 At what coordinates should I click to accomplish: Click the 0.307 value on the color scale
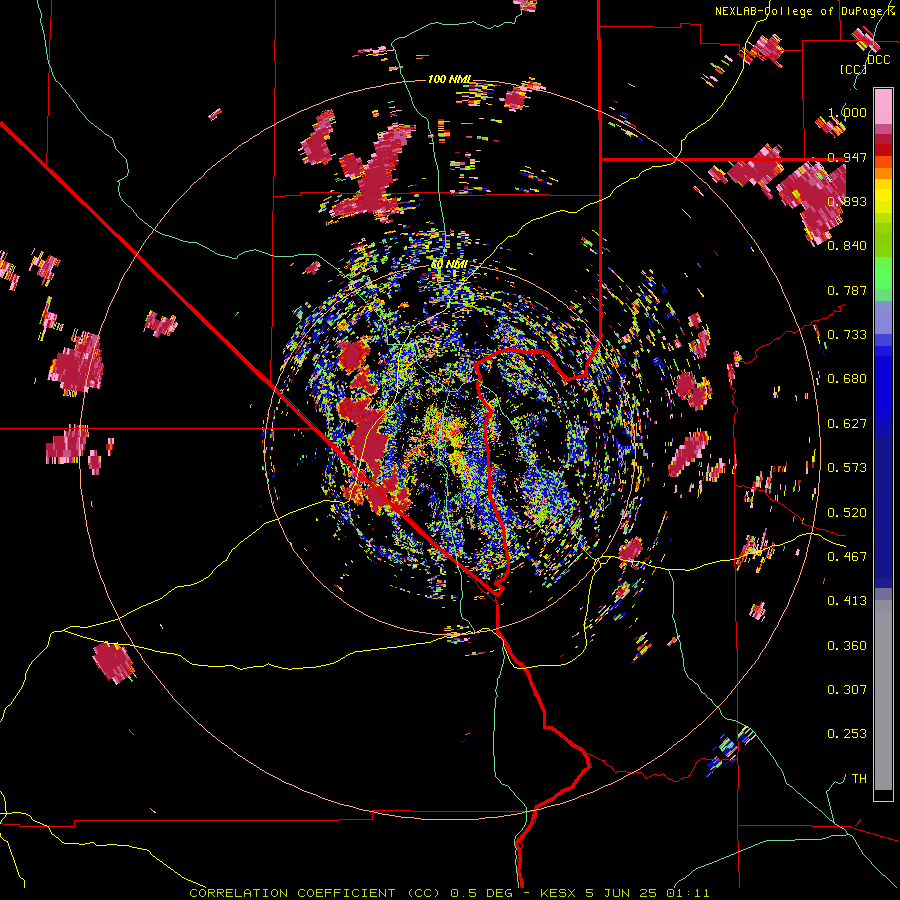[x=847, y=690]
